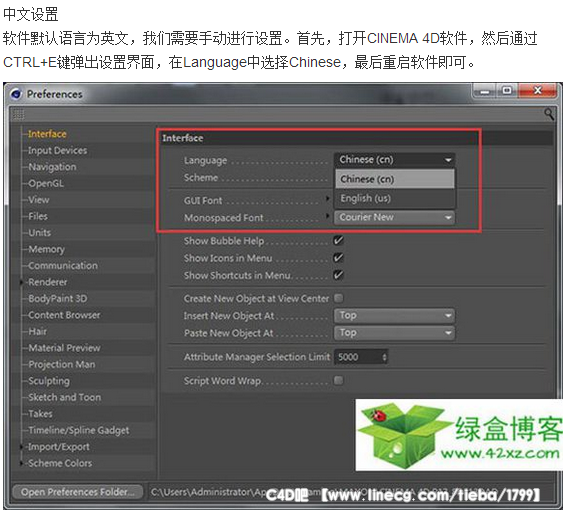The height and width of the screenshot is (512, 566).
Task: Expand the Renderer tree node
Action: click(x=22, y=282)
